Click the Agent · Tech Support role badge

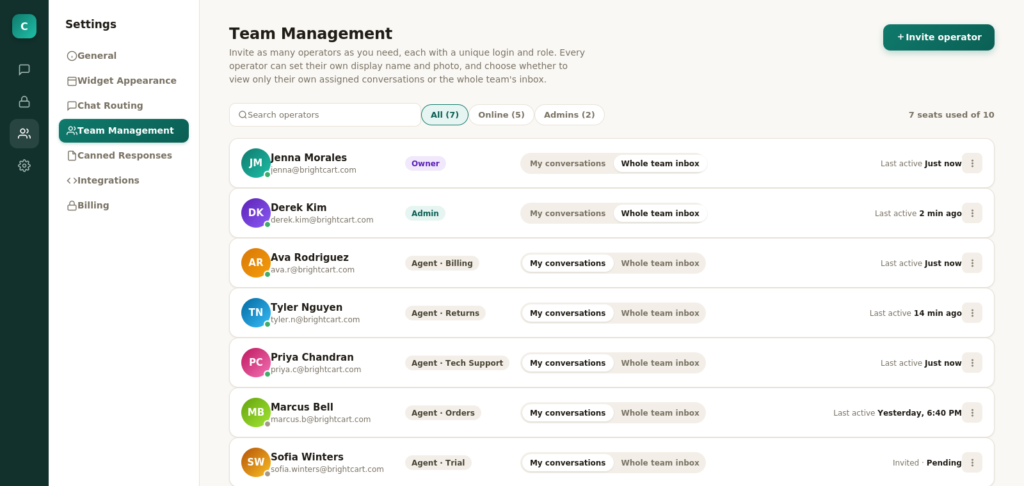[x=457, y=363]
